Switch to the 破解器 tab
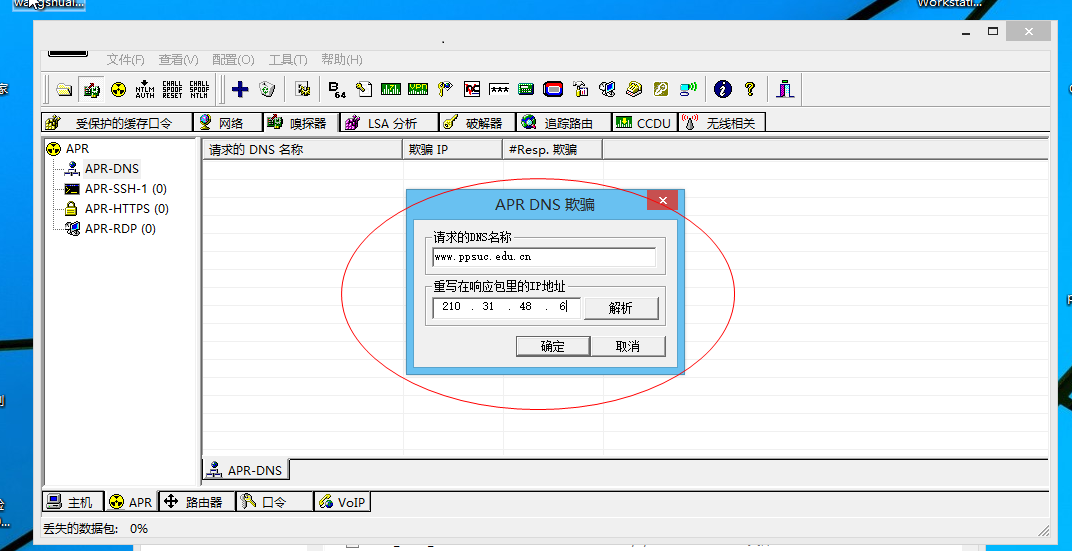The width and height of the screenshot is (1072, 551). (477, 123)
